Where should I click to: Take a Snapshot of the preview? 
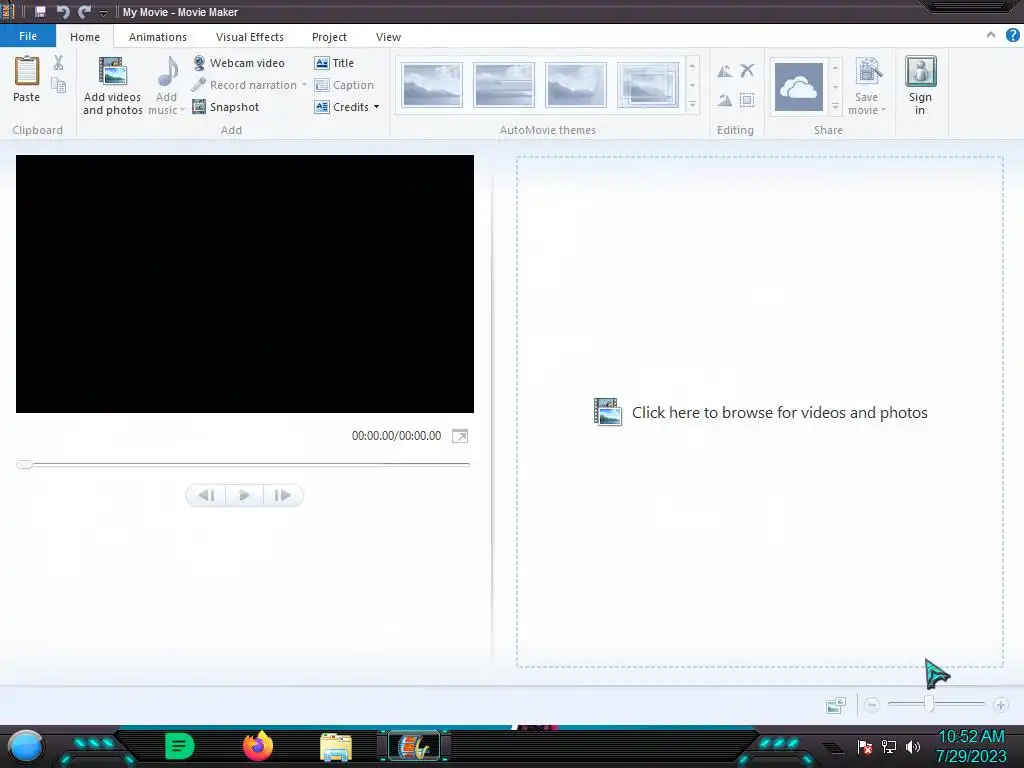pyautogui.click(x=226, y=107)
